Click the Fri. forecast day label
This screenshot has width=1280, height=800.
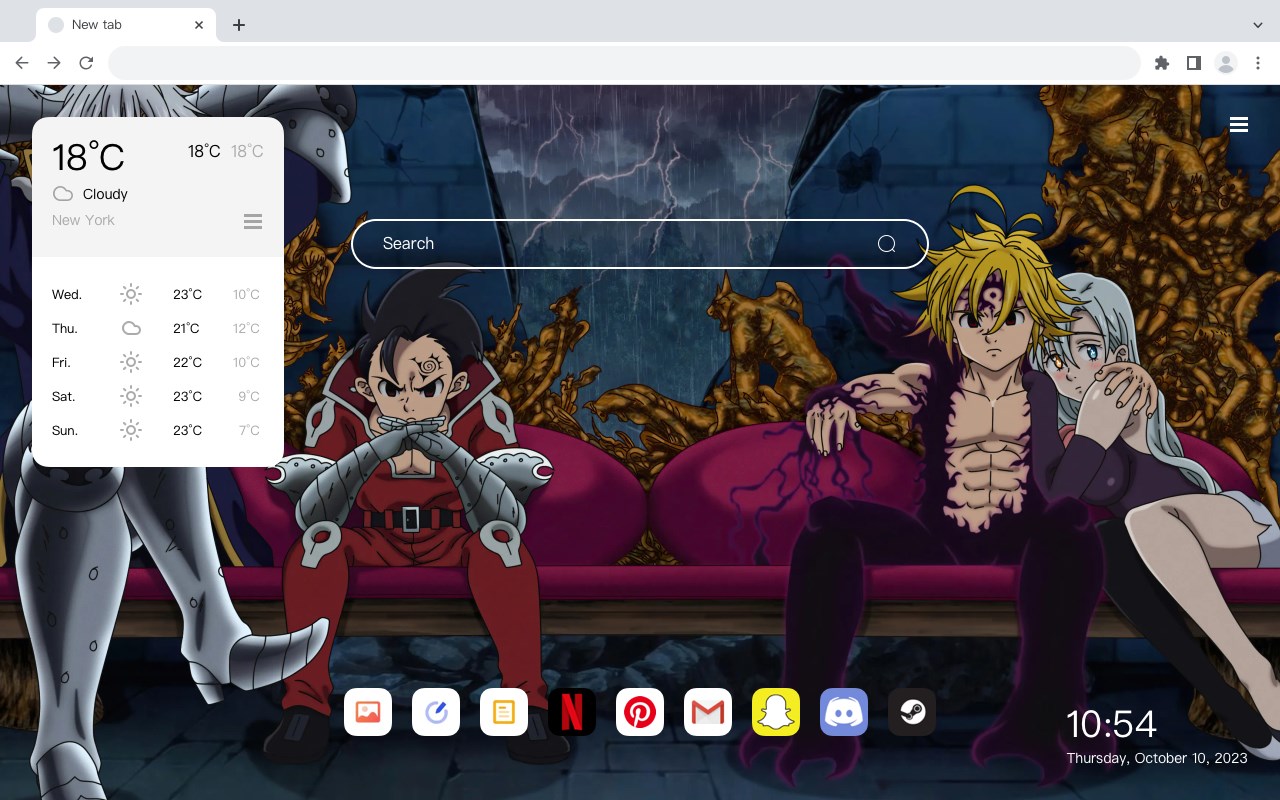click(x=62, y=362)
